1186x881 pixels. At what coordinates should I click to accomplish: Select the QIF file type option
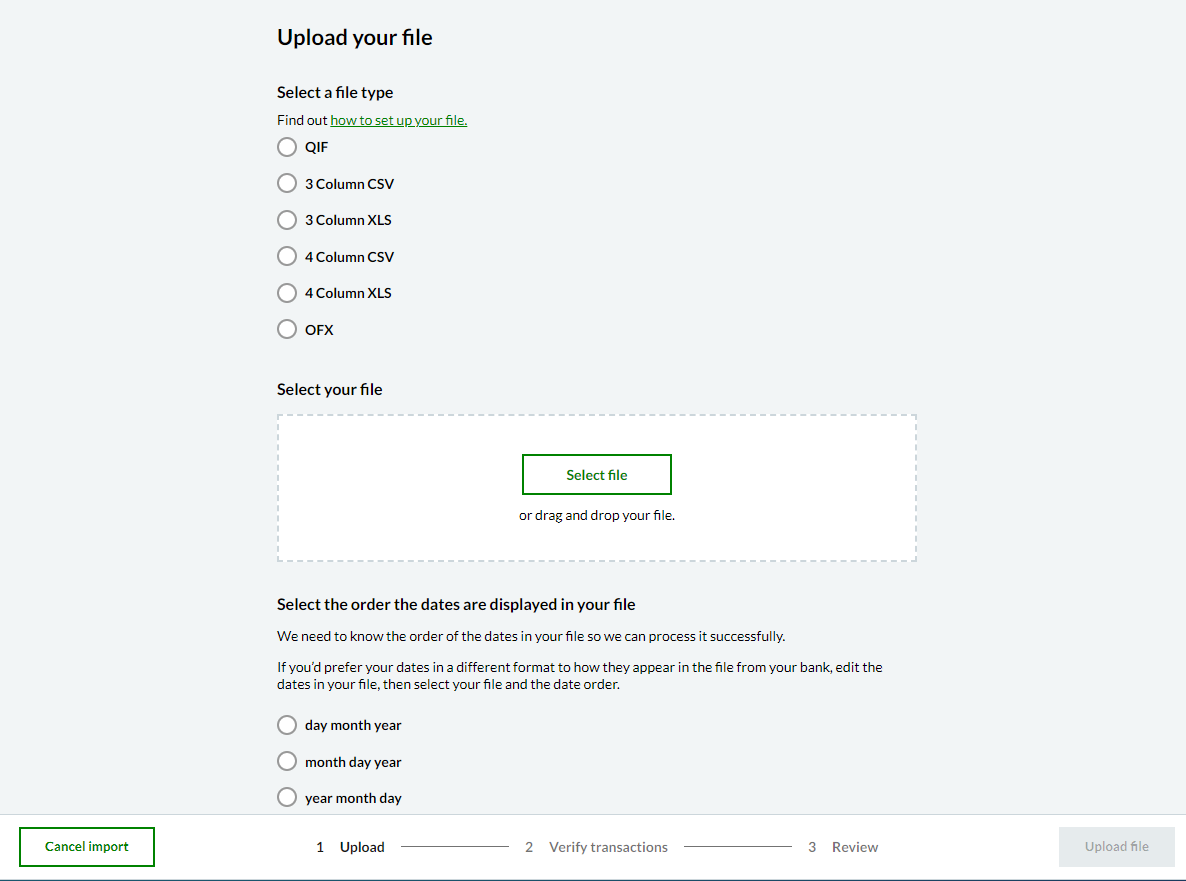(287, 148)
